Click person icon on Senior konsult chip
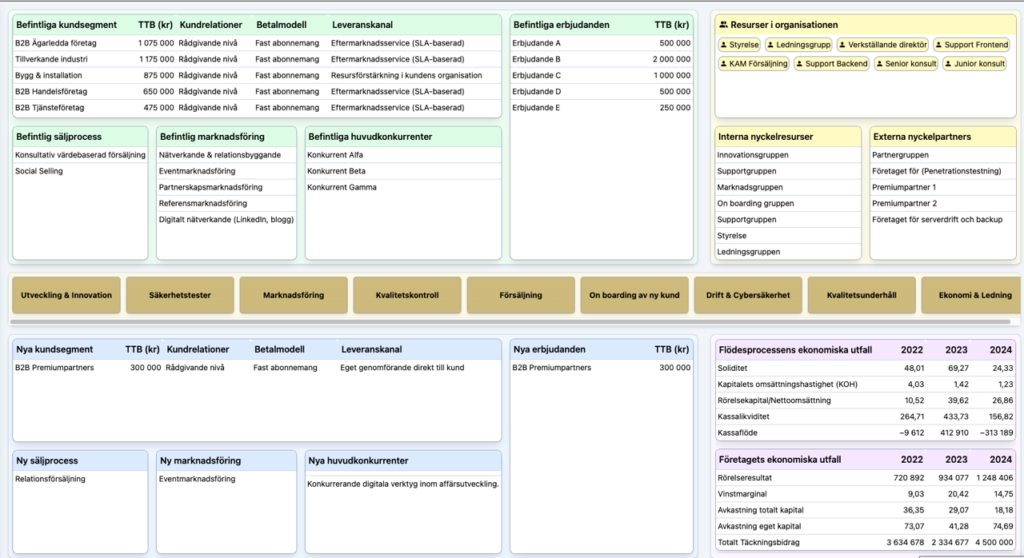1024x558 pixels. tap(881, 64)
